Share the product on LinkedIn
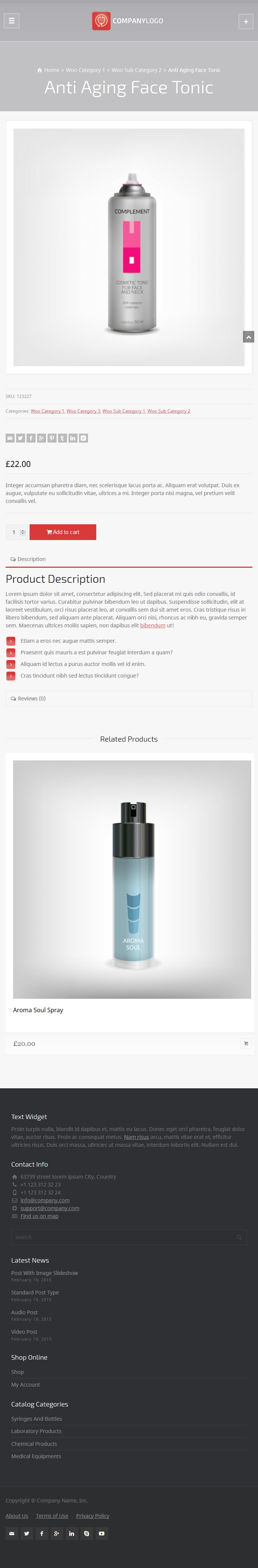 [x=73, y=438]
